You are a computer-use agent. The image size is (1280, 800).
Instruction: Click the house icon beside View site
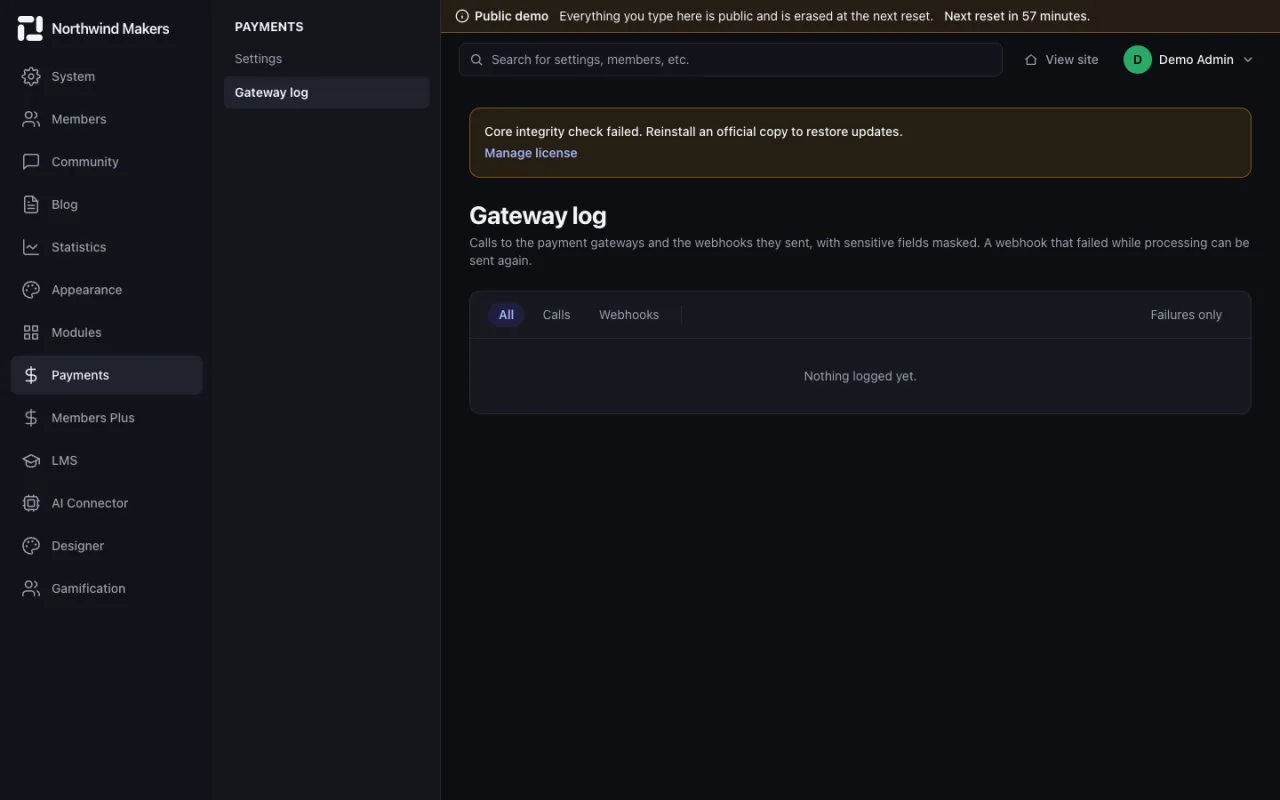pyautogui.click(x=1031, y=60)
